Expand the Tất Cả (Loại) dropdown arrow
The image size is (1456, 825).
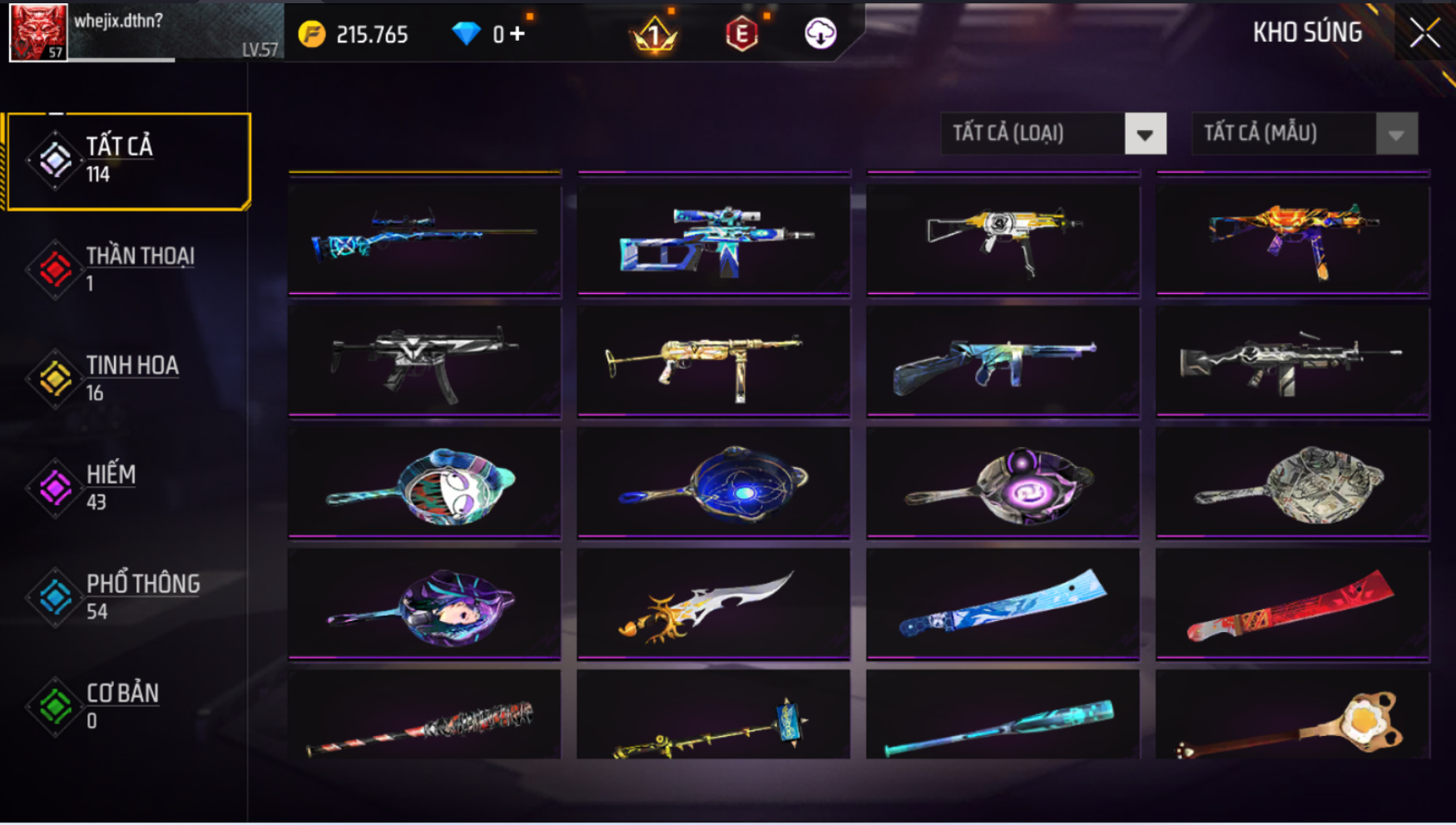click(x=1145, y=134)
